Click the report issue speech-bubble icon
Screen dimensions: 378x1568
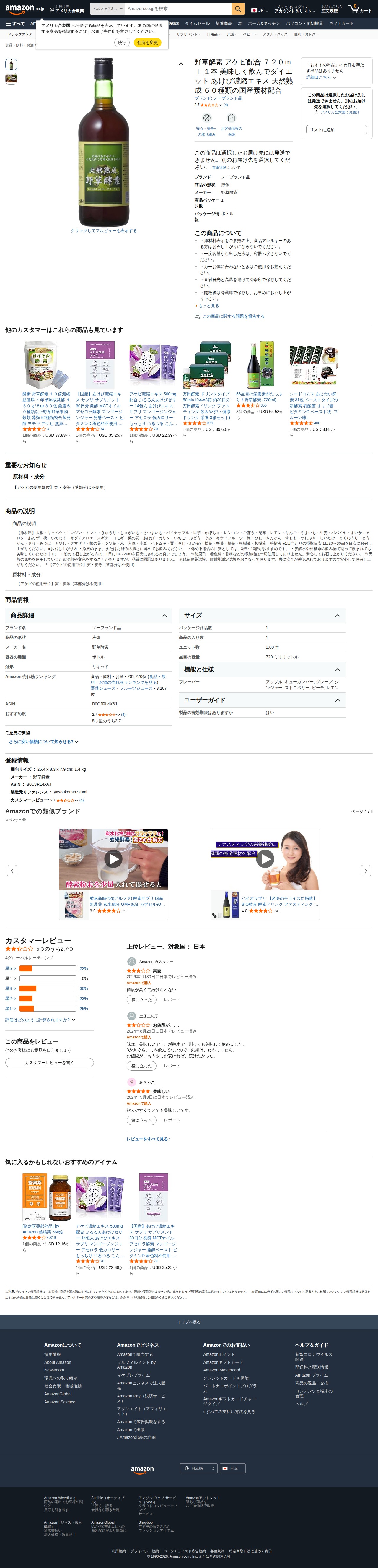[x=197, y=316]
